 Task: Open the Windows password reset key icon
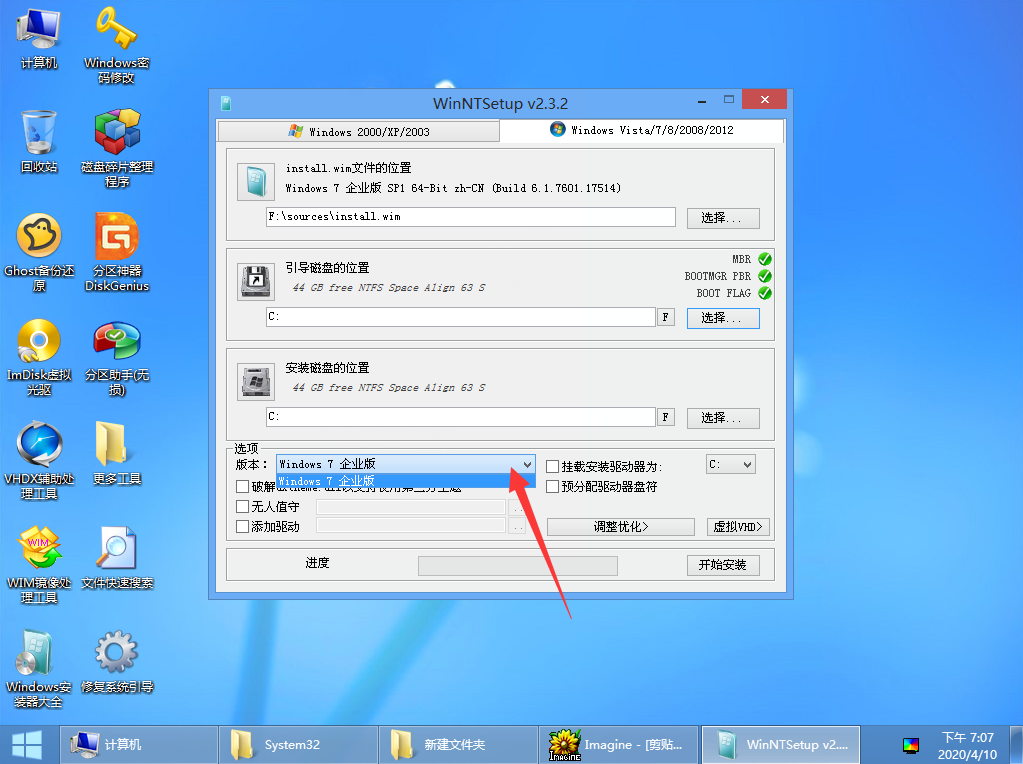(x=116, y=29)
